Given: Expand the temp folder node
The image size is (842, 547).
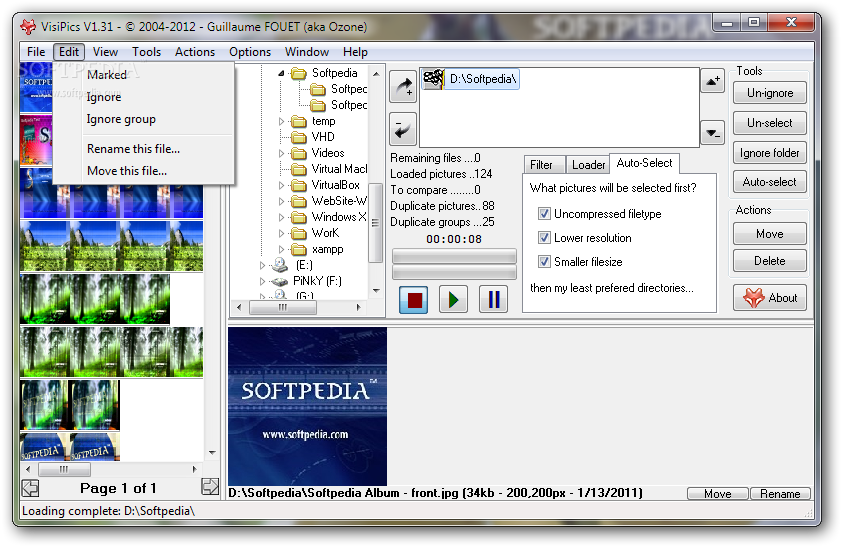Looking at the screenshot, I should [281, 121].
